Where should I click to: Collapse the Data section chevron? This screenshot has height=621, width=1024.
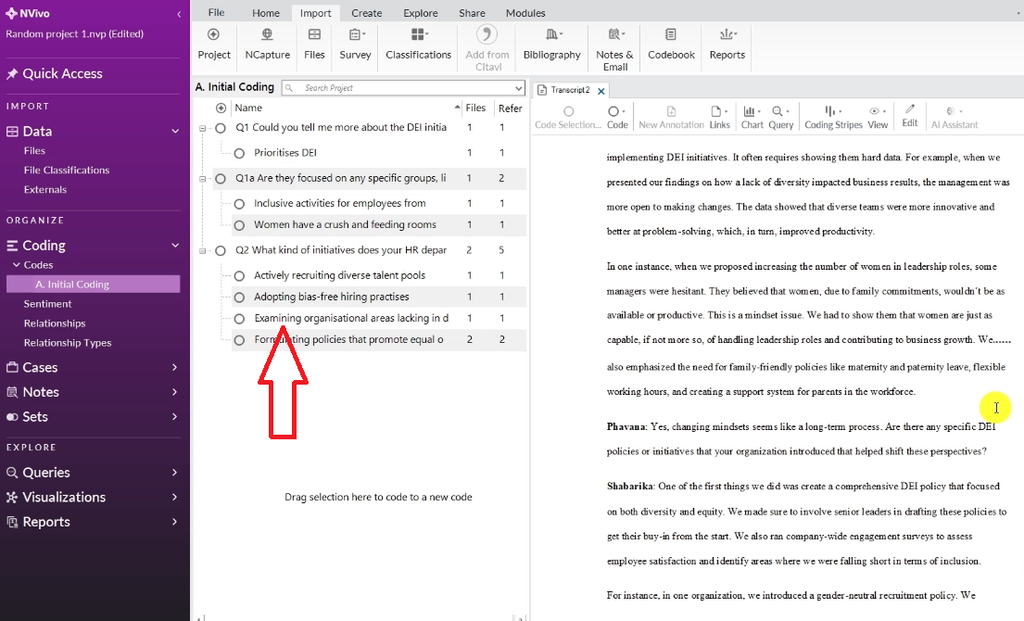pyautogui.click(x=175, y=131)
